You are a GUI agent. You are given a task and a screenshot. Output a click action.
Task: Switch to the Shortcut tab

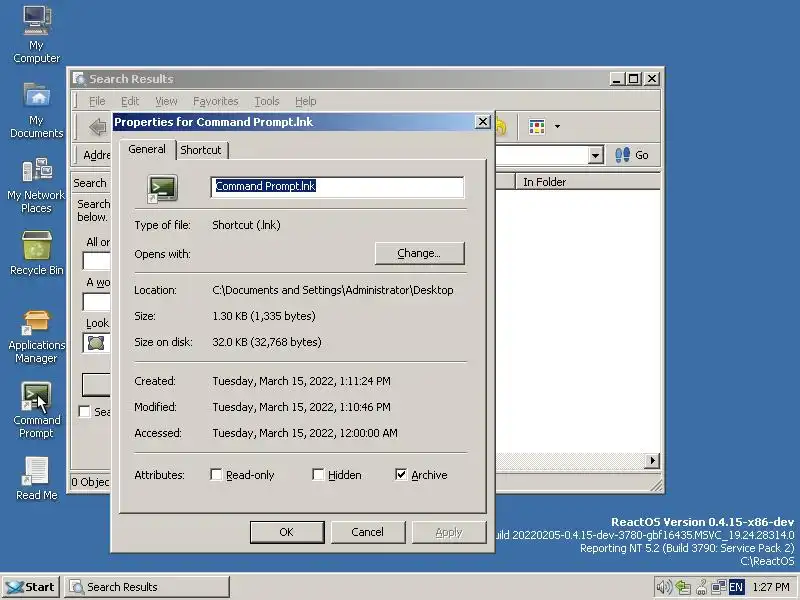[201, 150]
